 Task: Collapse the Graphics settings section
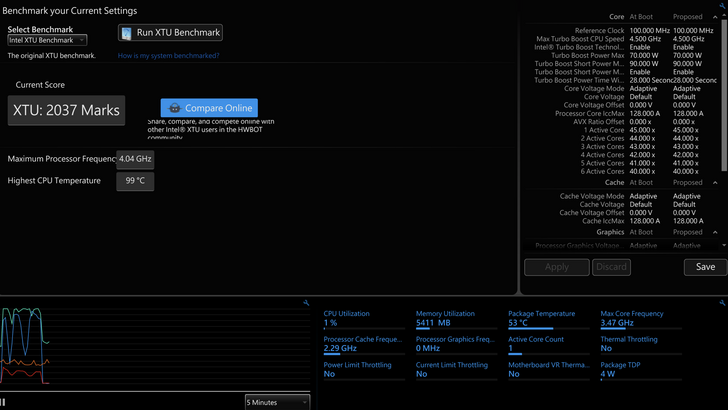click(x=714, y=232)
